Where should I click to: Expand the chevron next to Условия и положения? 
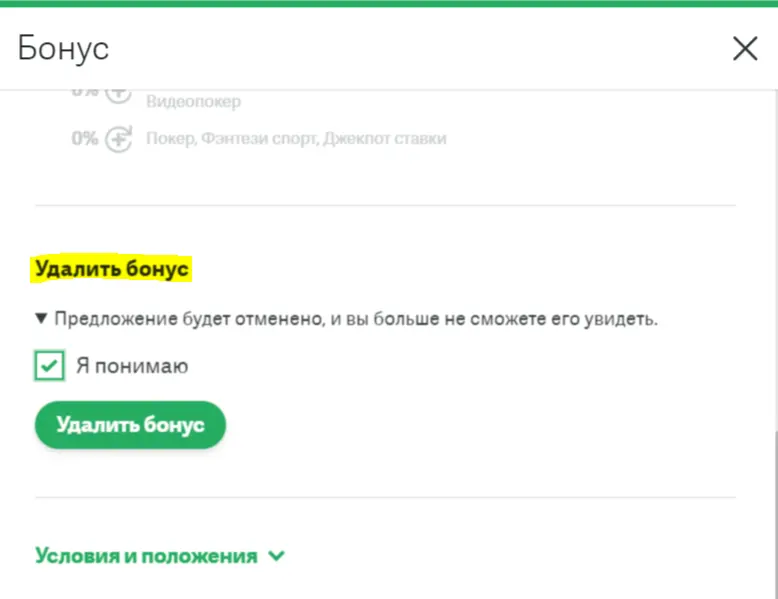[277, 556]
